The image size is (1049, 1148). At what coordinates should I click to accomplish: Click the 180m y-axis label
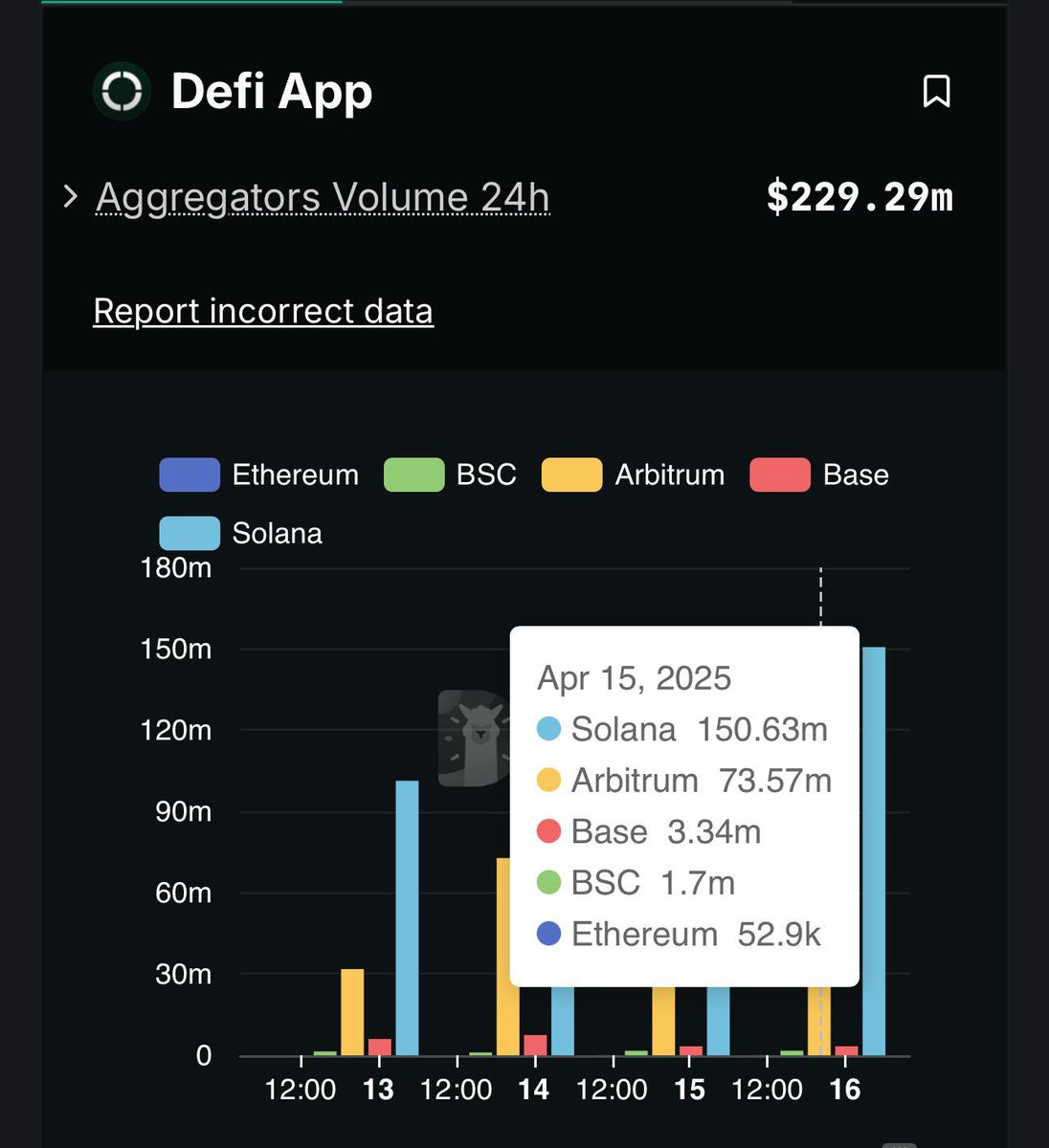(x=176, y=568)
